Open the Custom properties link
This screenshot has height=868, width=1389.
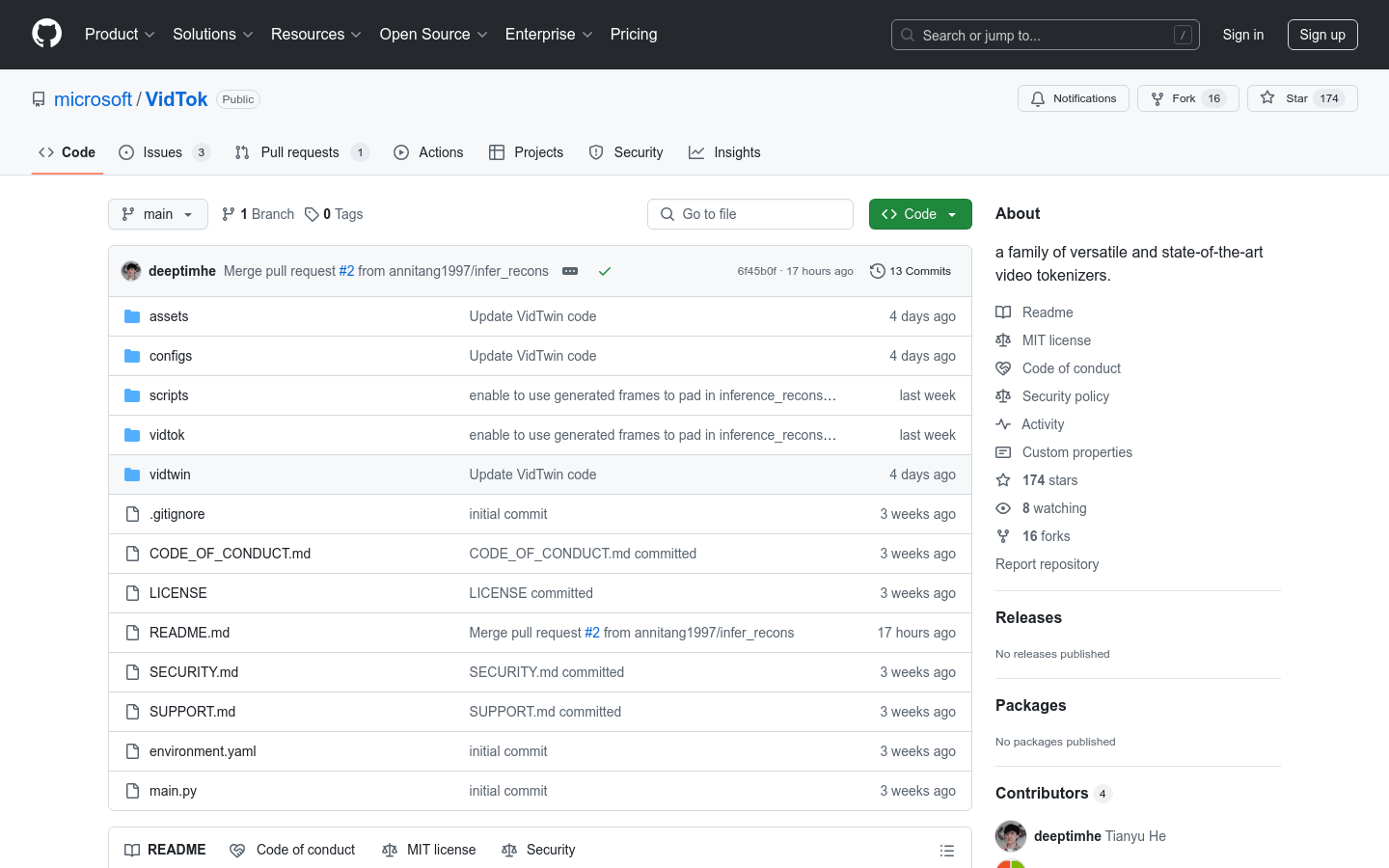point(1077,452)
